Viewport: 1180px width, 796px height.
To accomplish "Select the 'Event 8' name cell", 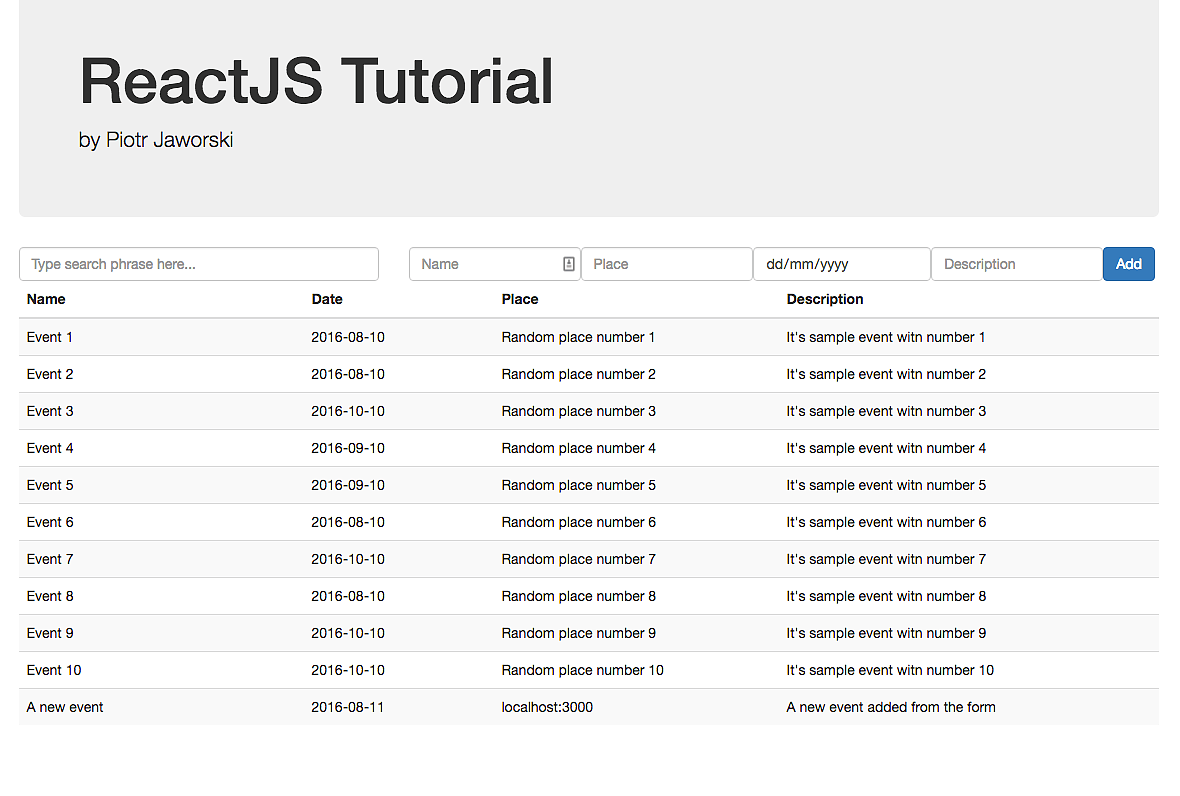I will pos(50,596).
